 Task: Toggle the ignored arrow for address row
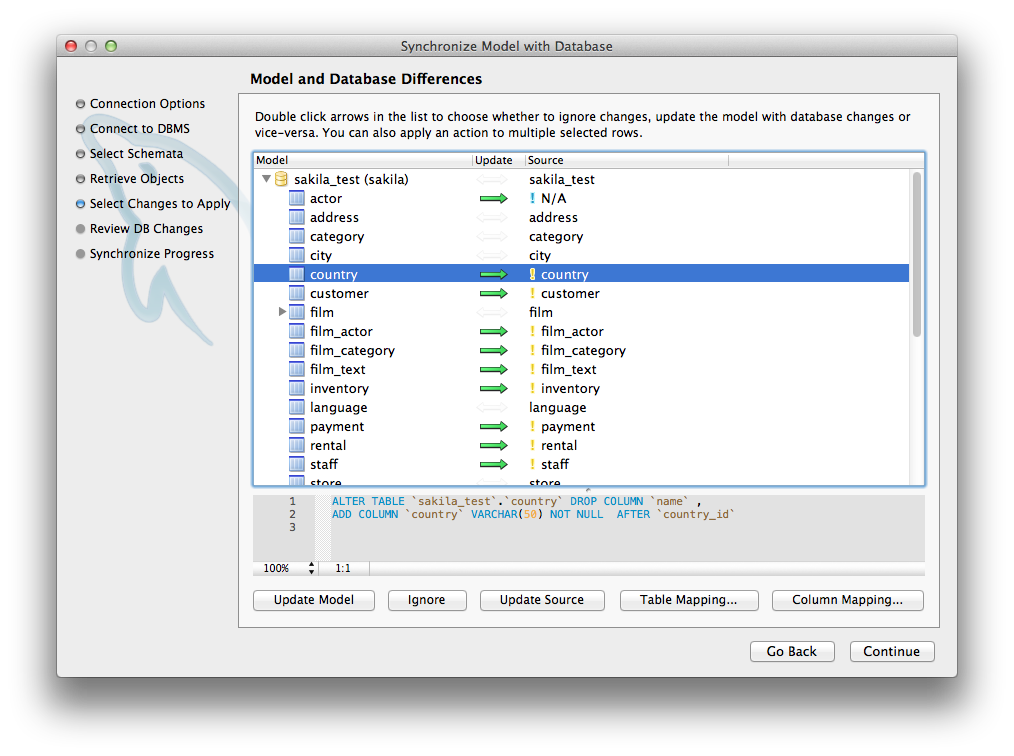pyautogui.click(x=493, y=218)
